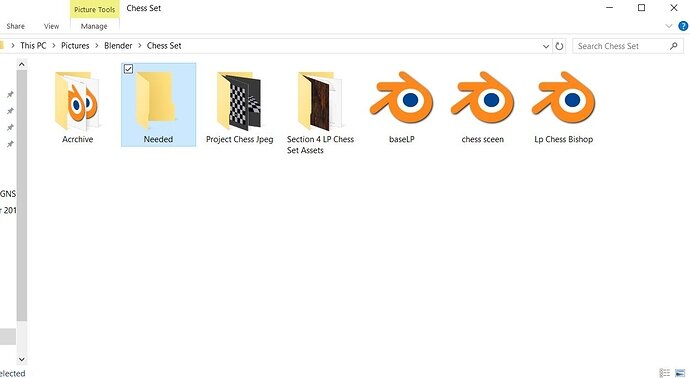Switch to details view layout
690x378 pixels.
664,373
